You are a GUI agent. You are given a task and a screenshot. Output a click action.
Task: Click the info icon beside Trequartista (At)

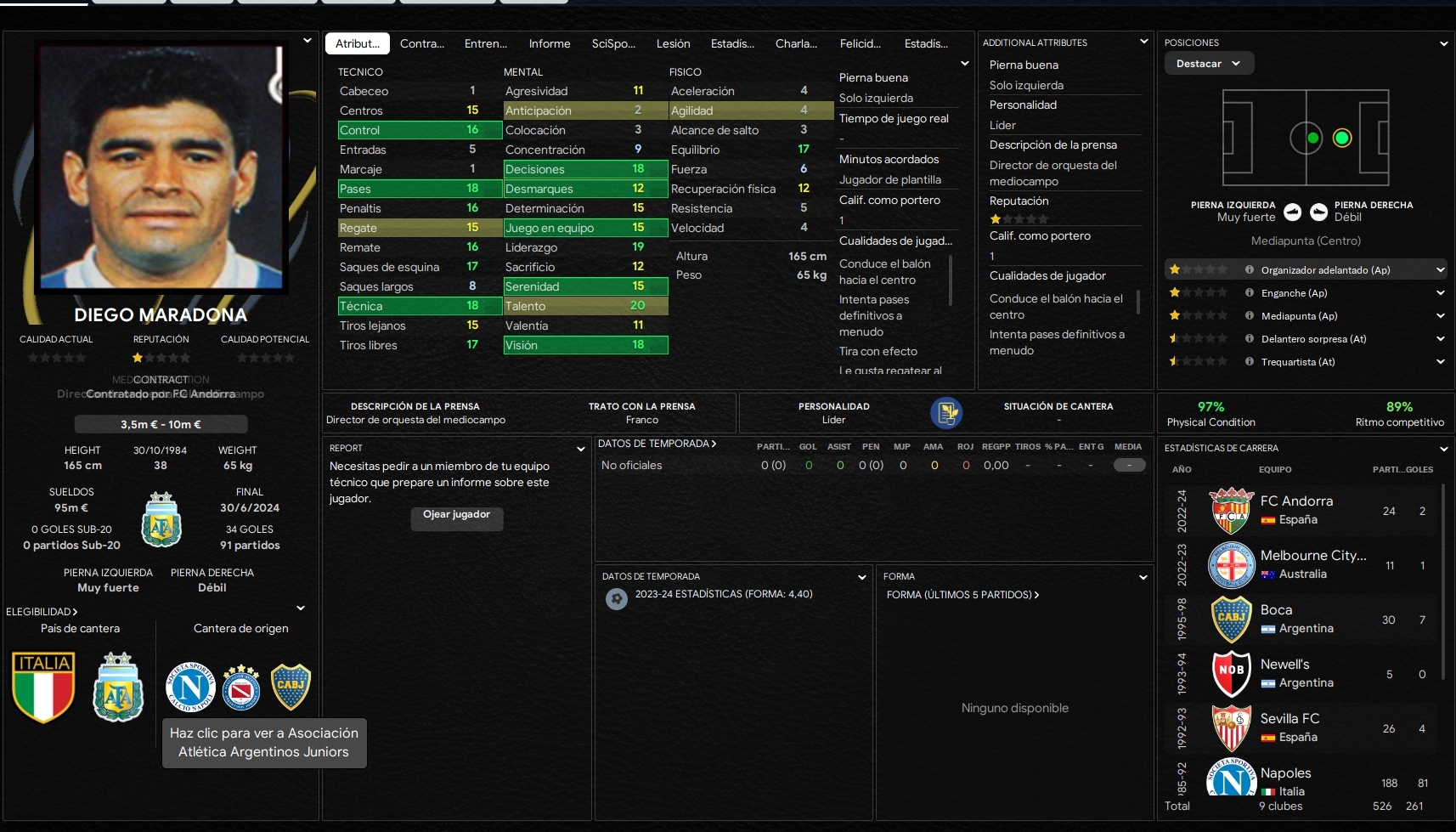pyautogui.click(x=1250, y=362)
